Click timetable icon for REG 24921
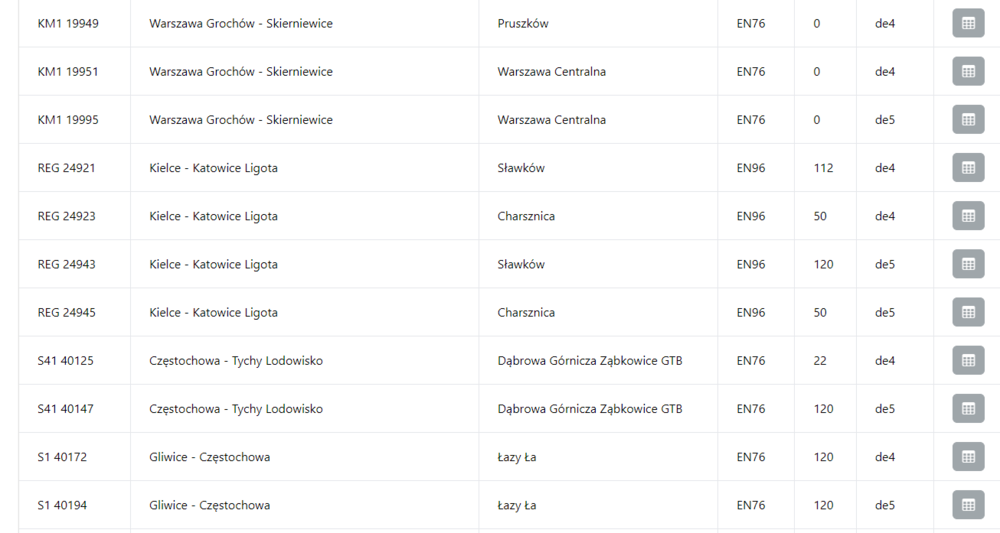 [x=968, y=168]
